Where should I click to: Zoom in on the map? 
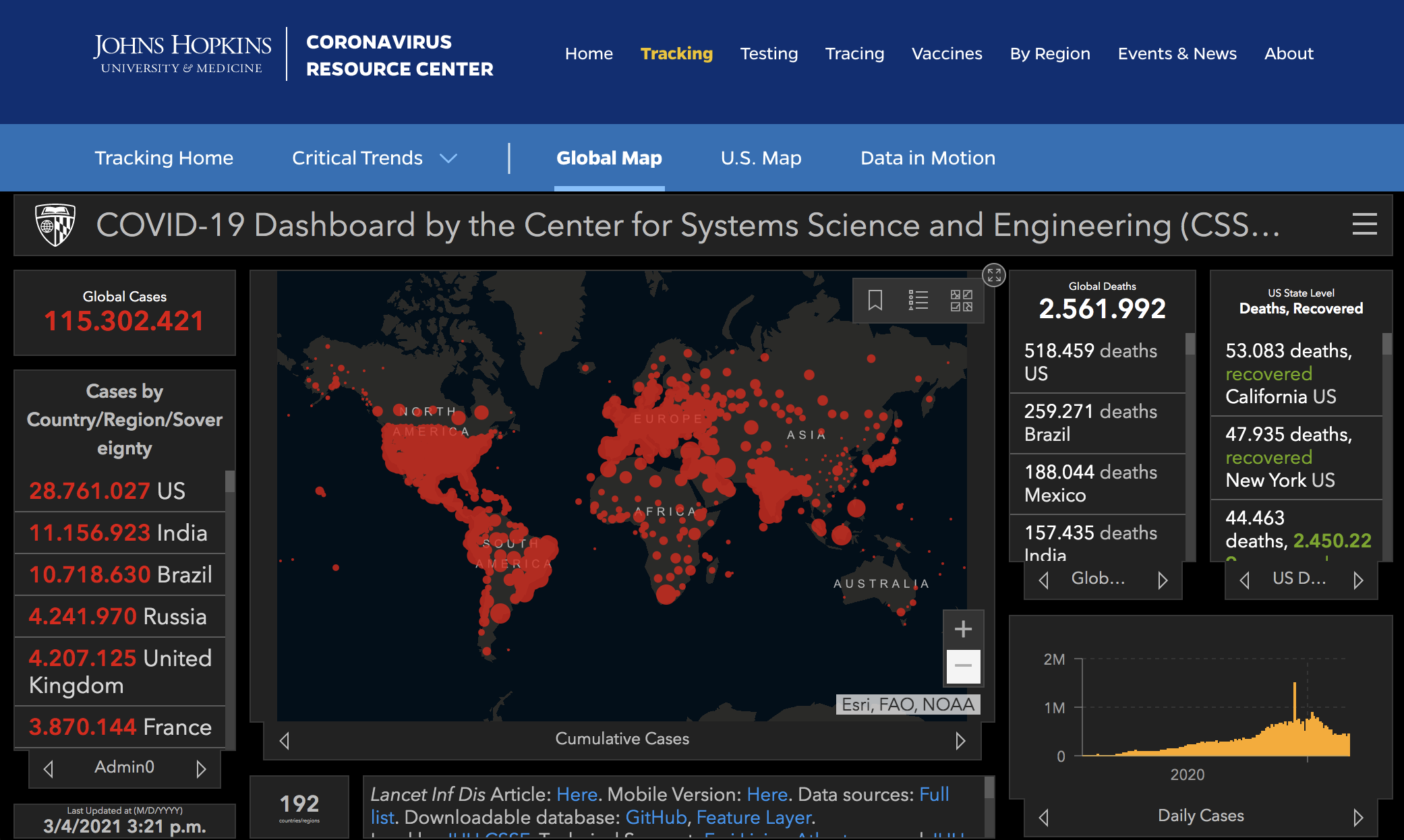tap(963, 629)
